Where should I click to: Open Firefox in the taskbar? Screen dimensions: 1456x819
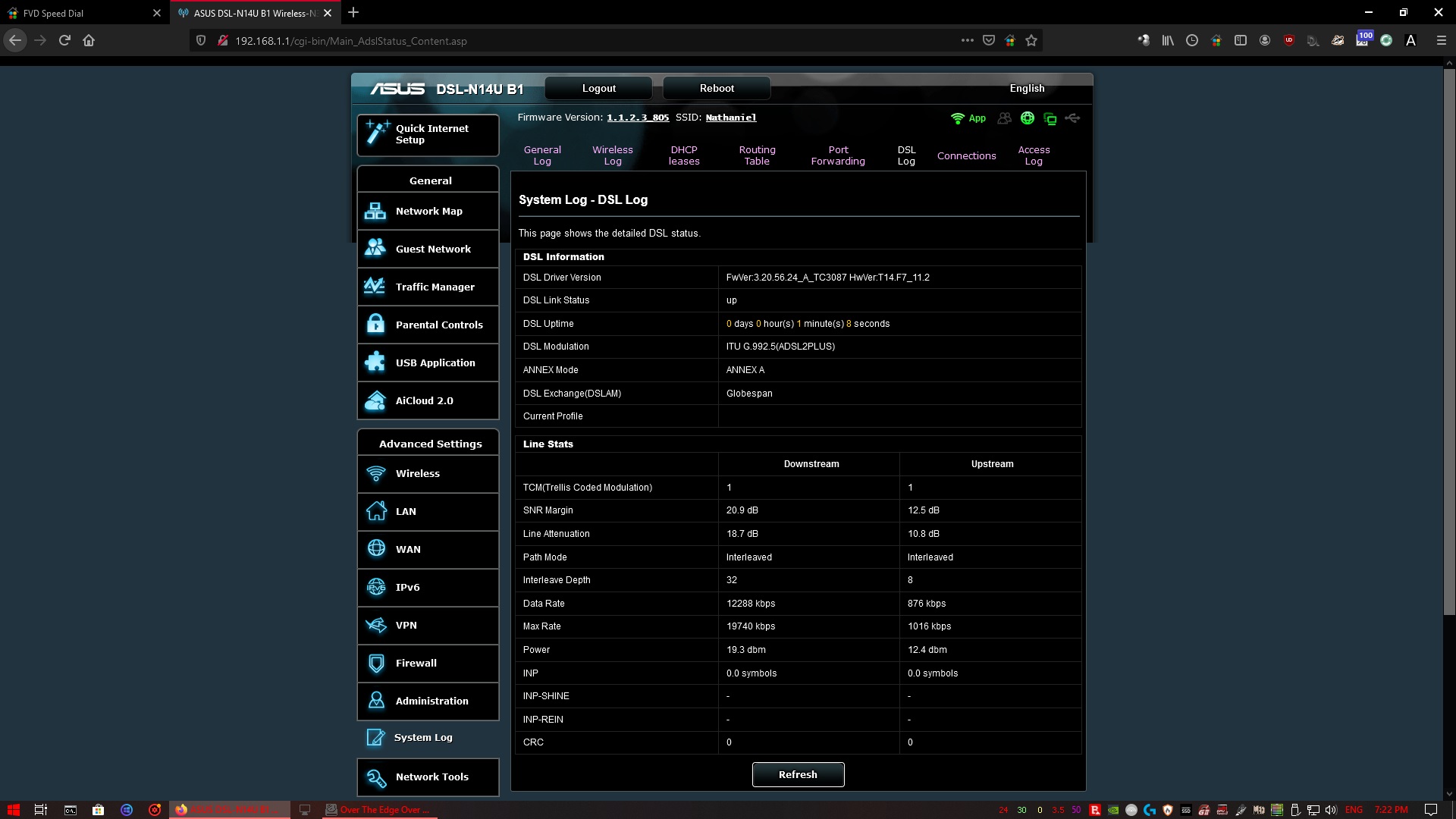click(x=230, y=810)
